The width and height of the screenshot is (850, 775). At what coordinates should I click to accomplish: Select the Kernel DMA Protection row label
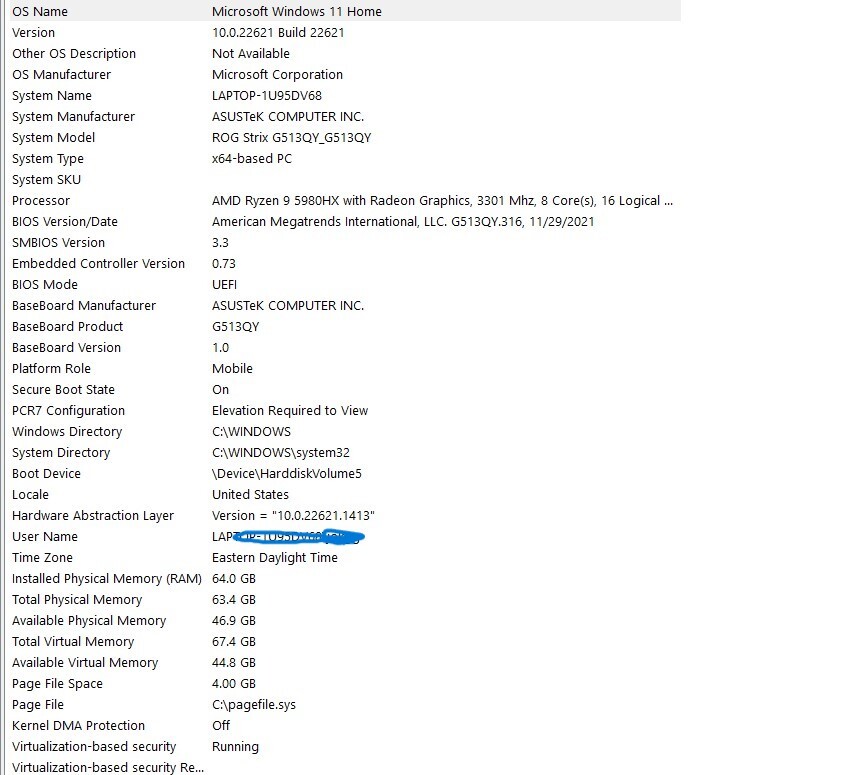pyautogui.click(x=78, y=726)
